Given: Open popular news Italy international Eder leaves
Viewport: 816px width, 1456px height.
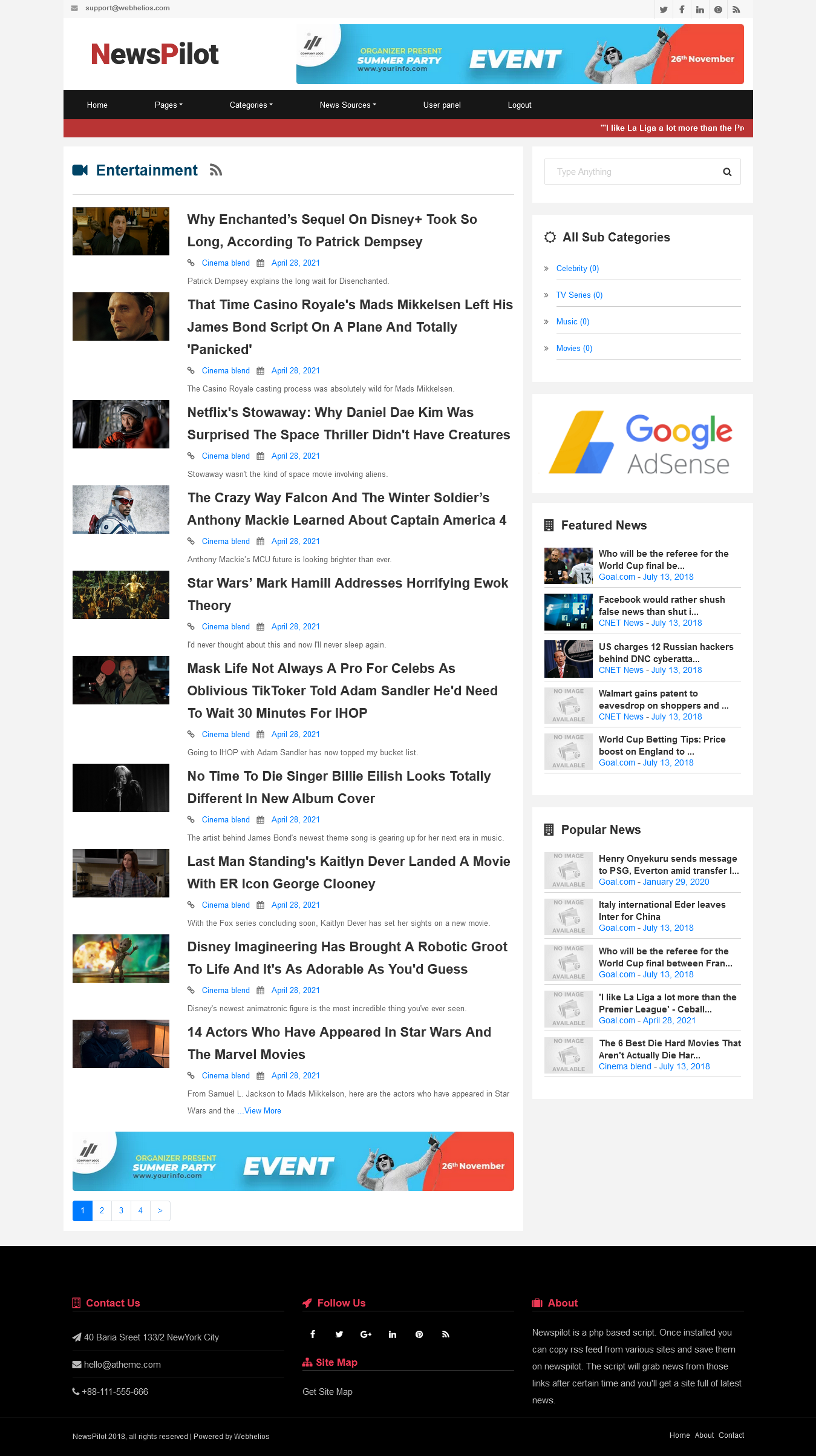Looking at the screenshot, I should 662,911.
